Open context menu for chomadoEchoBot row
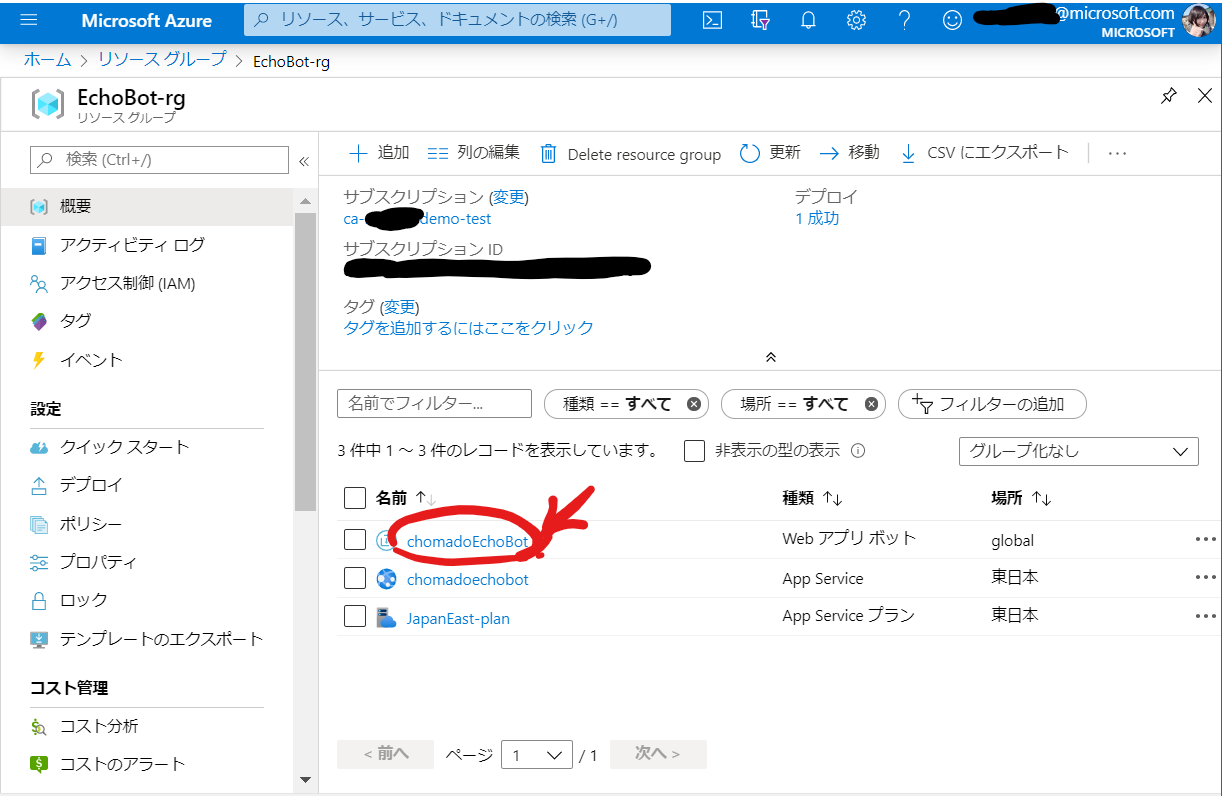 [x=1206, y=539]
